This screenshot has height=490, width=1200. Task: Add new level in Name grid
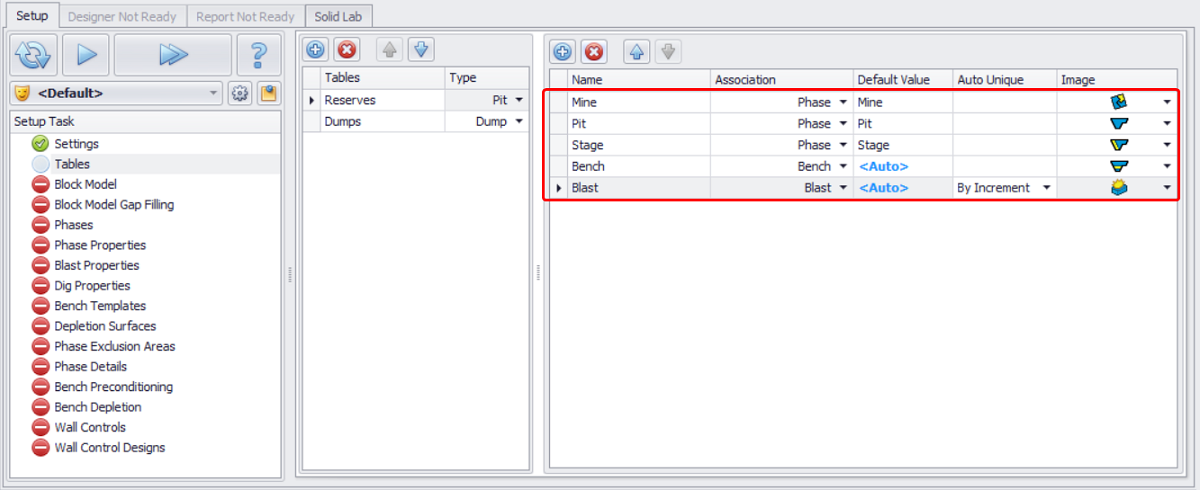pyautogui.click(x=563, y=50)
